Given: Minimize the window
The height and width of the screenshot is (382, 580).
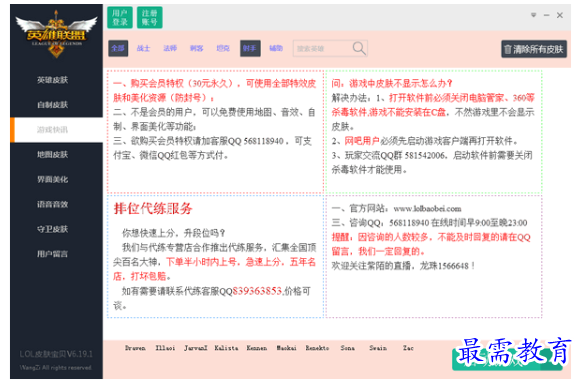Looking at the screenshot, I should [x=546, y=15].
